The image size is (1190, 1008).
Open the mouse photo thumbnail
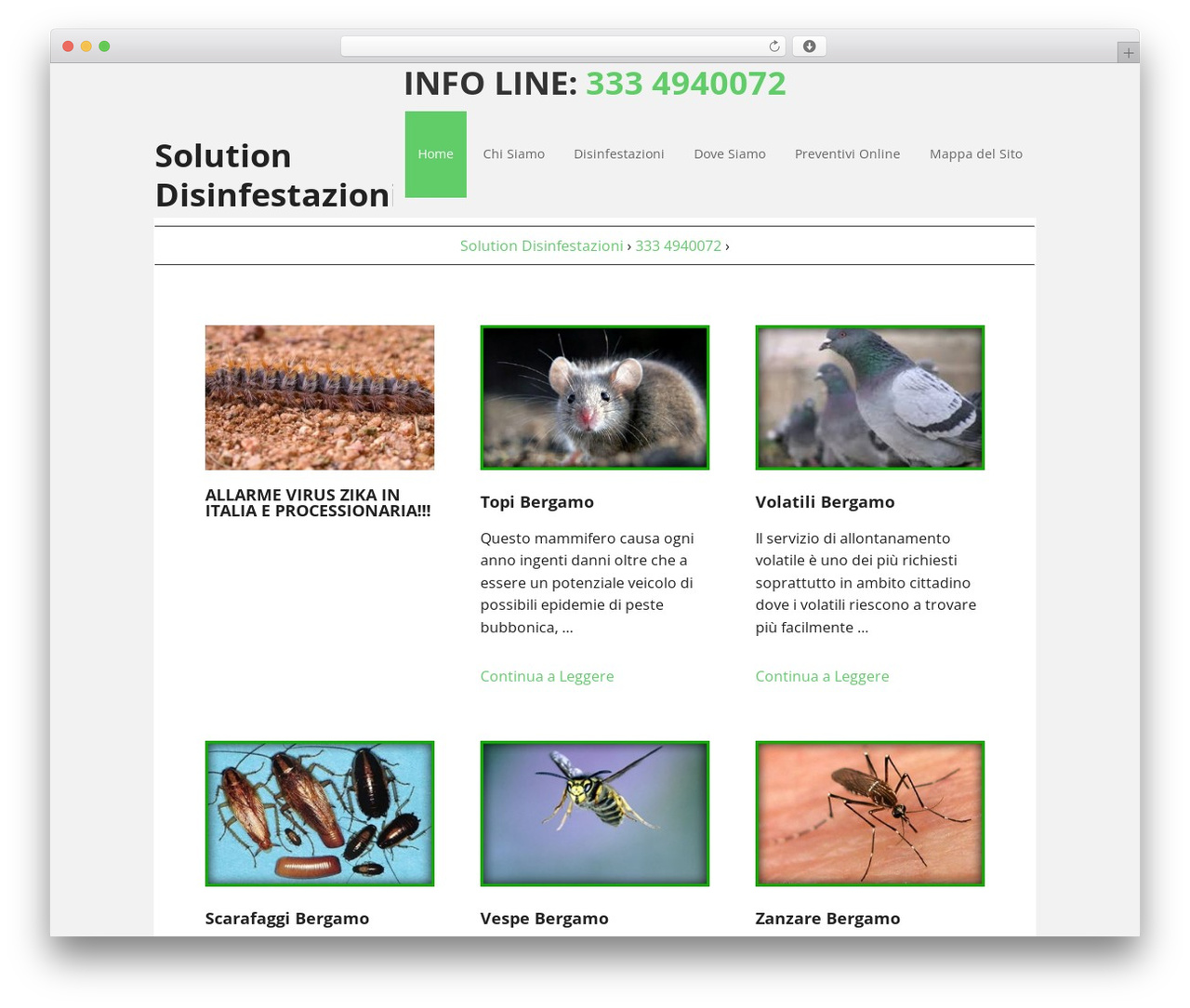[595, 397]
